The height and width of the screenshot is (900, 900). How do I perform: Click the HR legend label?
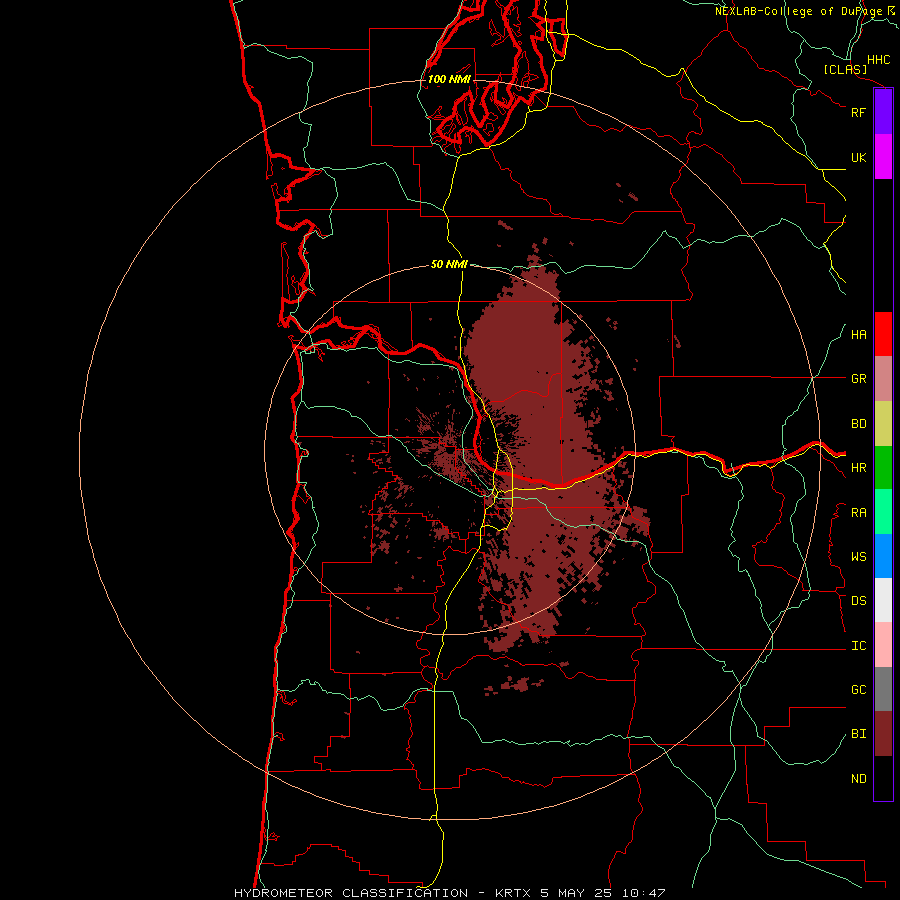[858, 468]
